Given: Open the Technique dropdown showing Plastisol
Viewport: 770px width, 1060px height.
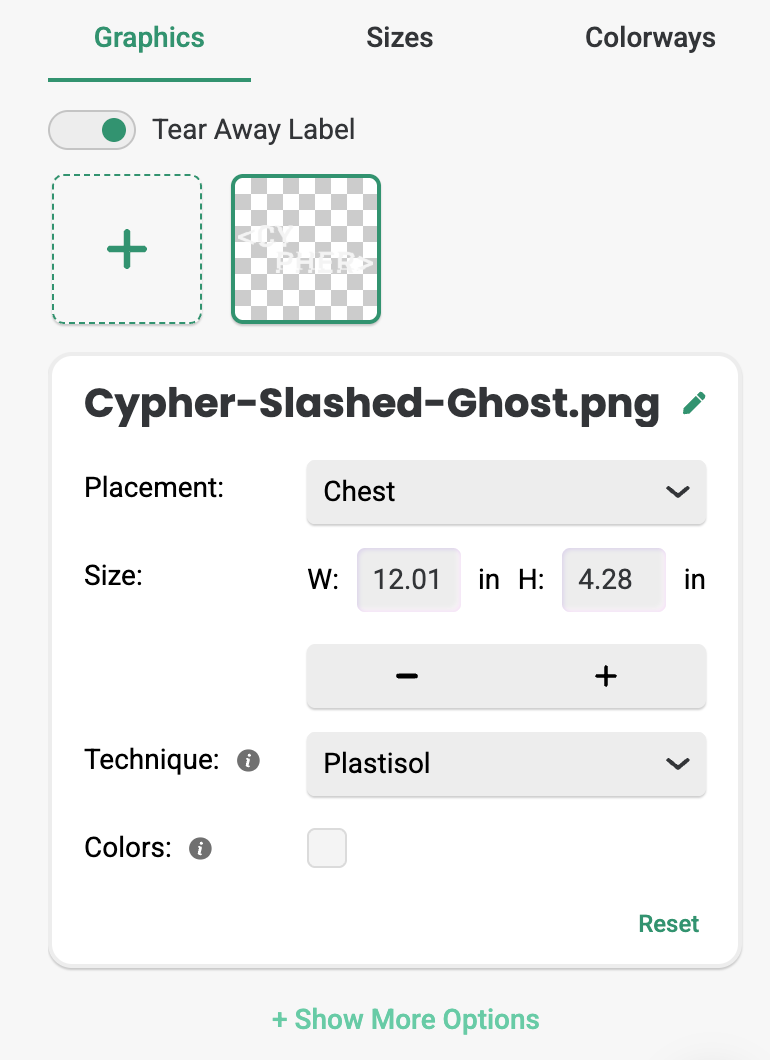Looking at the screenshot, I should click(506, 764).
